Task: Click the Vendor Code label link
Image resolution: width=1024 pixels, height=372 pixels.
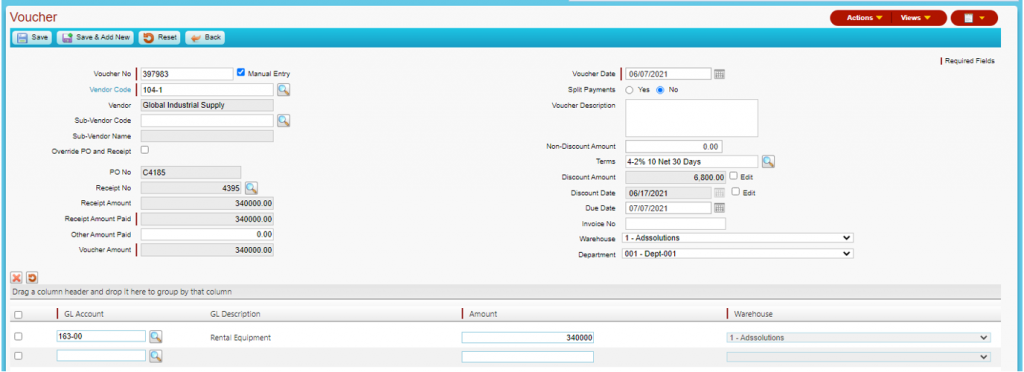Action: point(110,90)
